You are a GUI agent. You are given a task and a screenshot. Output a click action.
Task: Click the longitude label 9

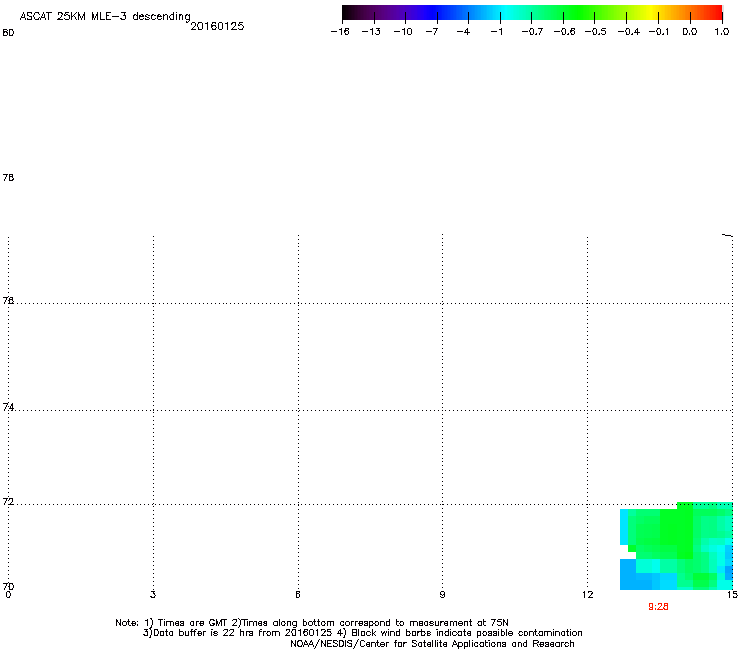tap(442, 594)
